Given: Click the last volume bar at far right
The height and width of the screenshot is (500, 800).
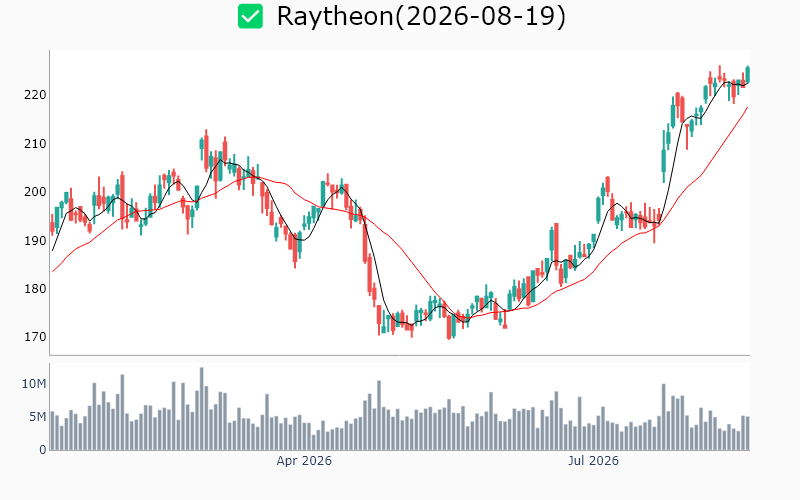Looking at the screenshot, I should (748, 433).
